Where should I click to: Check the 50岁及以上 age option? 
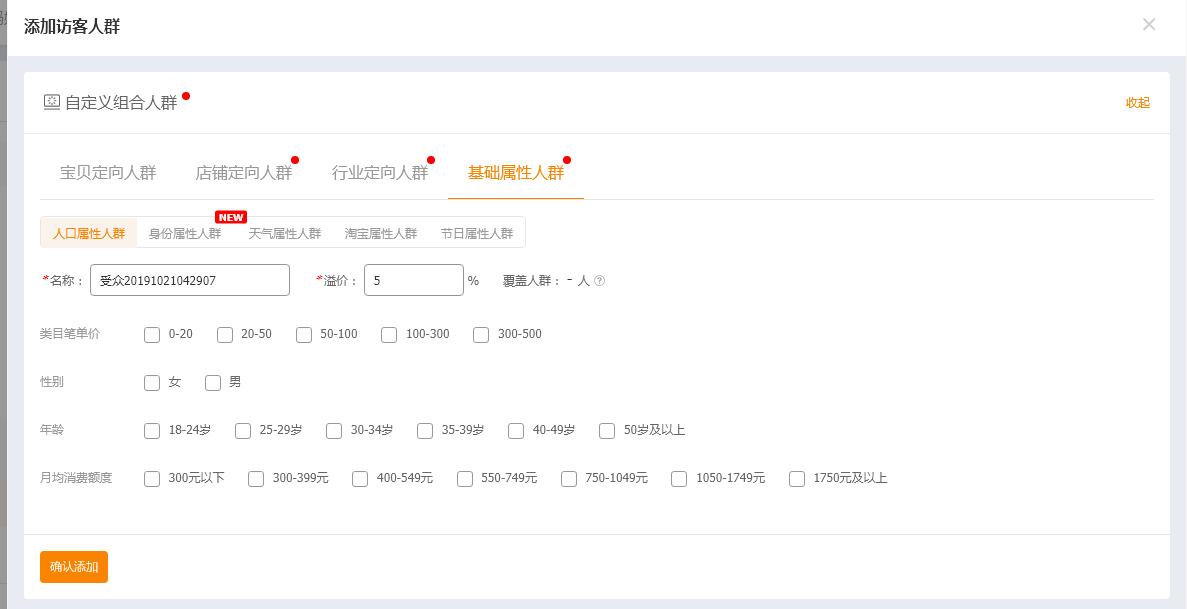[607, 431]
